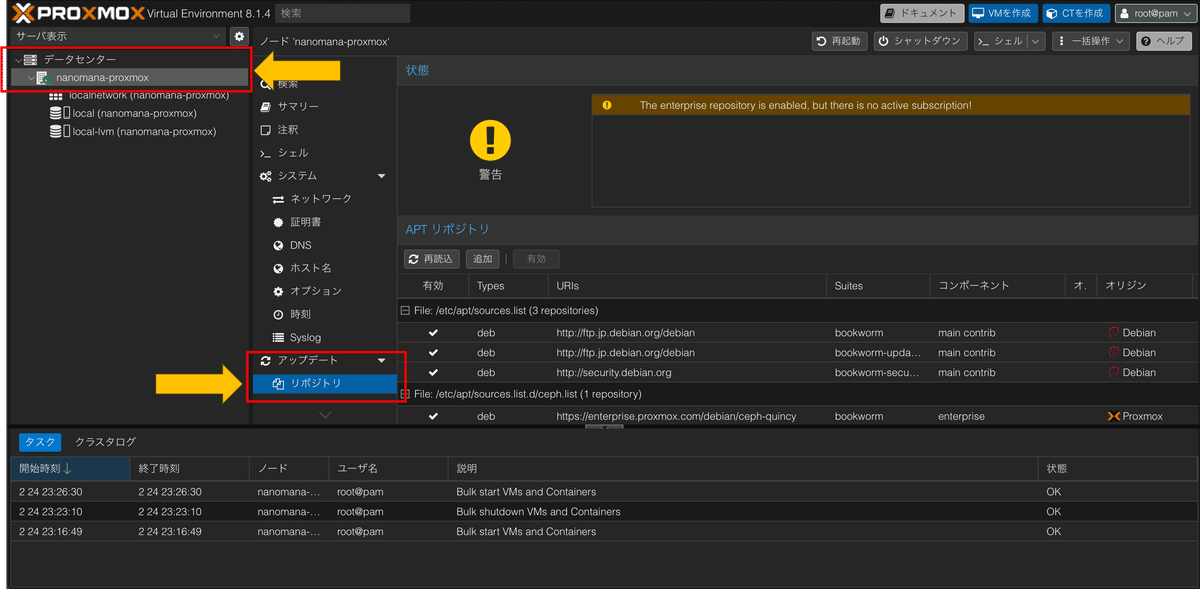Click the シャットダウン shutdown button
The height and width of the screenshot is (589, 1200).
tap(921, 41)
